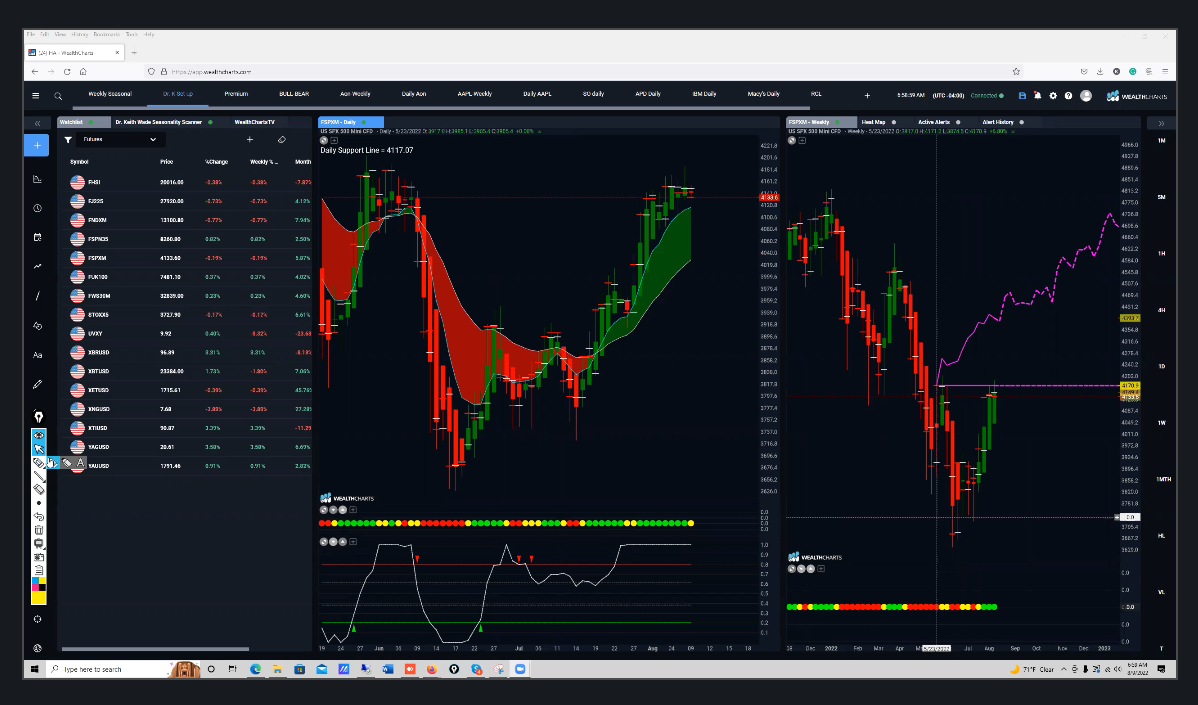Select the pencil drawing tool in sidebar
Image resolution: width=1198 pixels, height=705 pixels.
coord(37,384)
